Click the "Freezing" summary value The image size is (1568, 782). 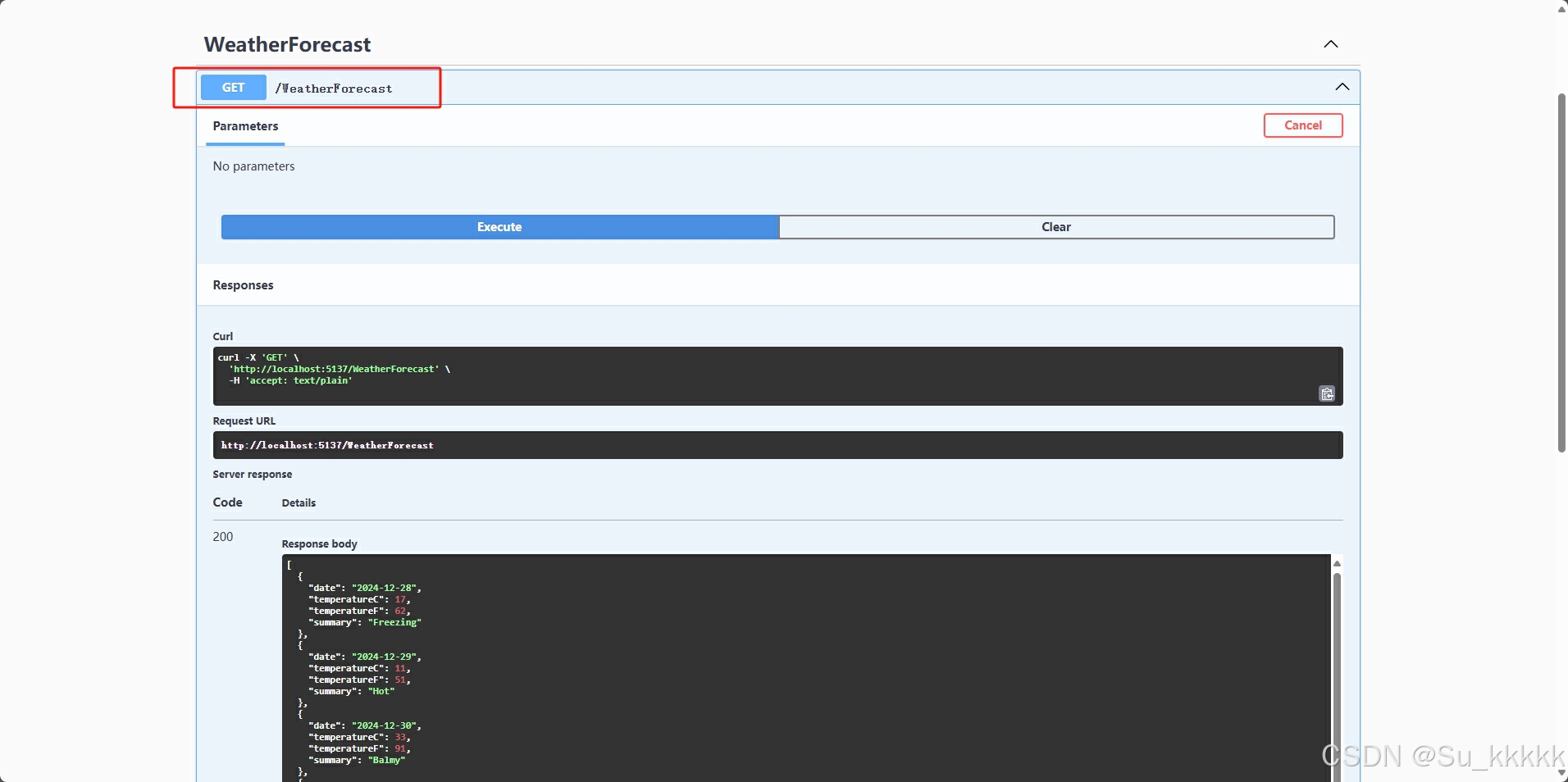coord(394,622)
